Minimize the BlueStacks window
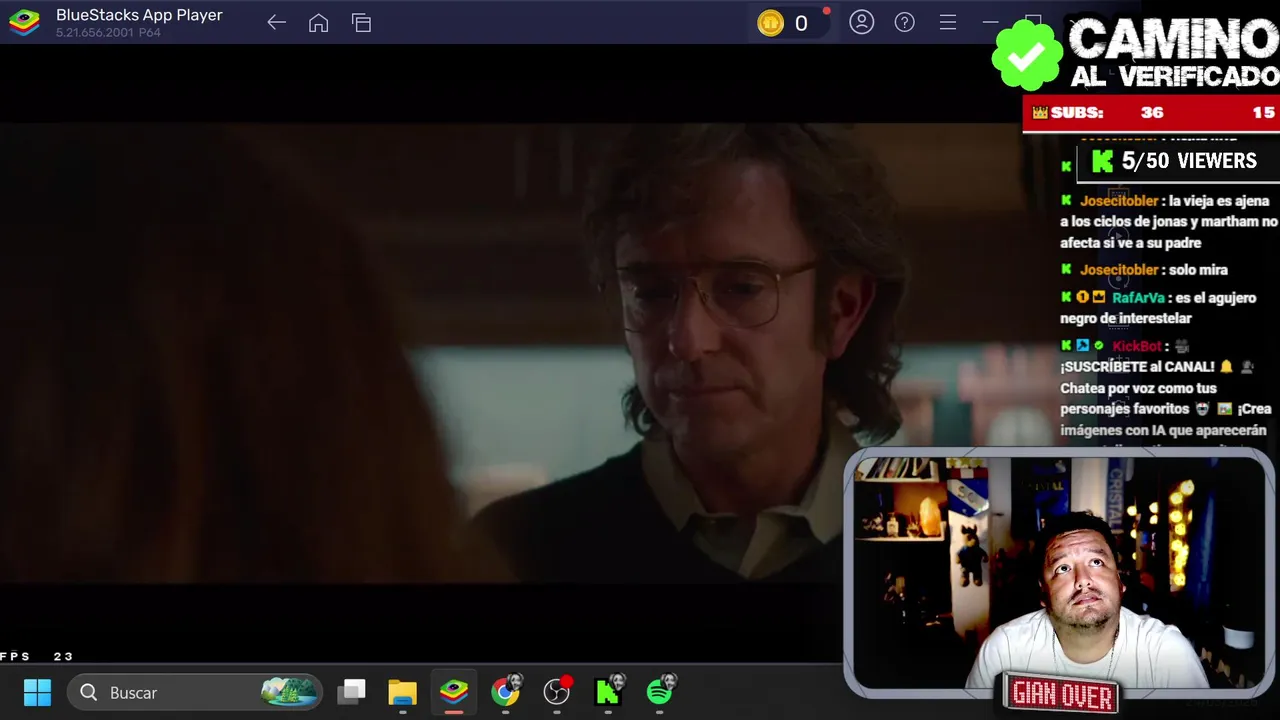The image size is (1280, 720). pyautogui.click(x=990, y=22)
